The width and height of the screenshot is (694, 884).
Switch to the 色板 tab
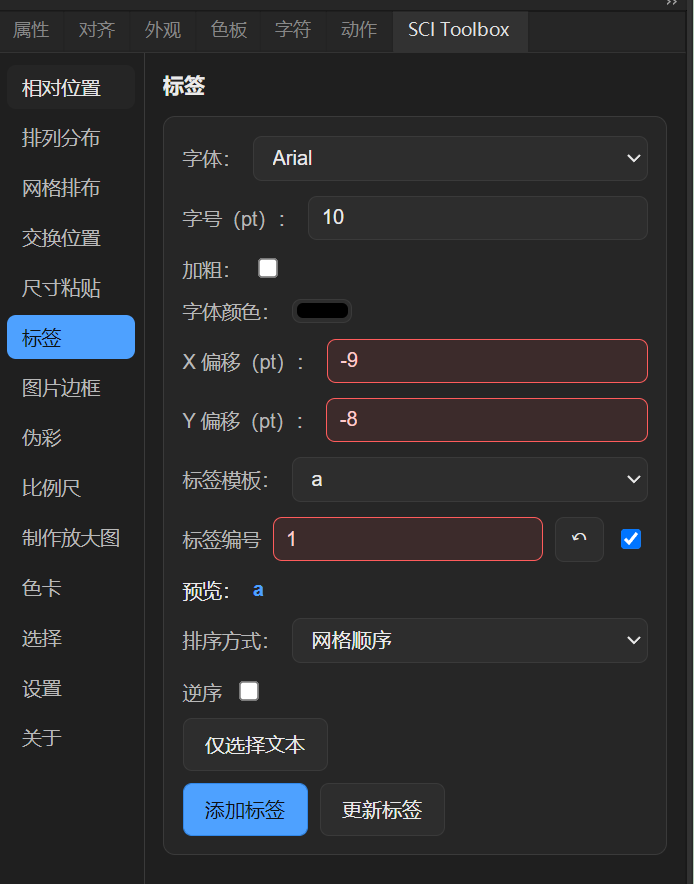click(x=228, y=30)
